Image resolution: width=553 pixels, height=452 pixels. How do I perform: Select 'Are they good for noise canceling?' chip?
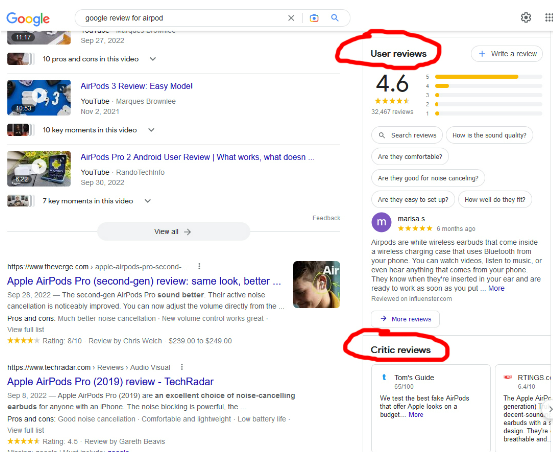click(x=428, y=178)
